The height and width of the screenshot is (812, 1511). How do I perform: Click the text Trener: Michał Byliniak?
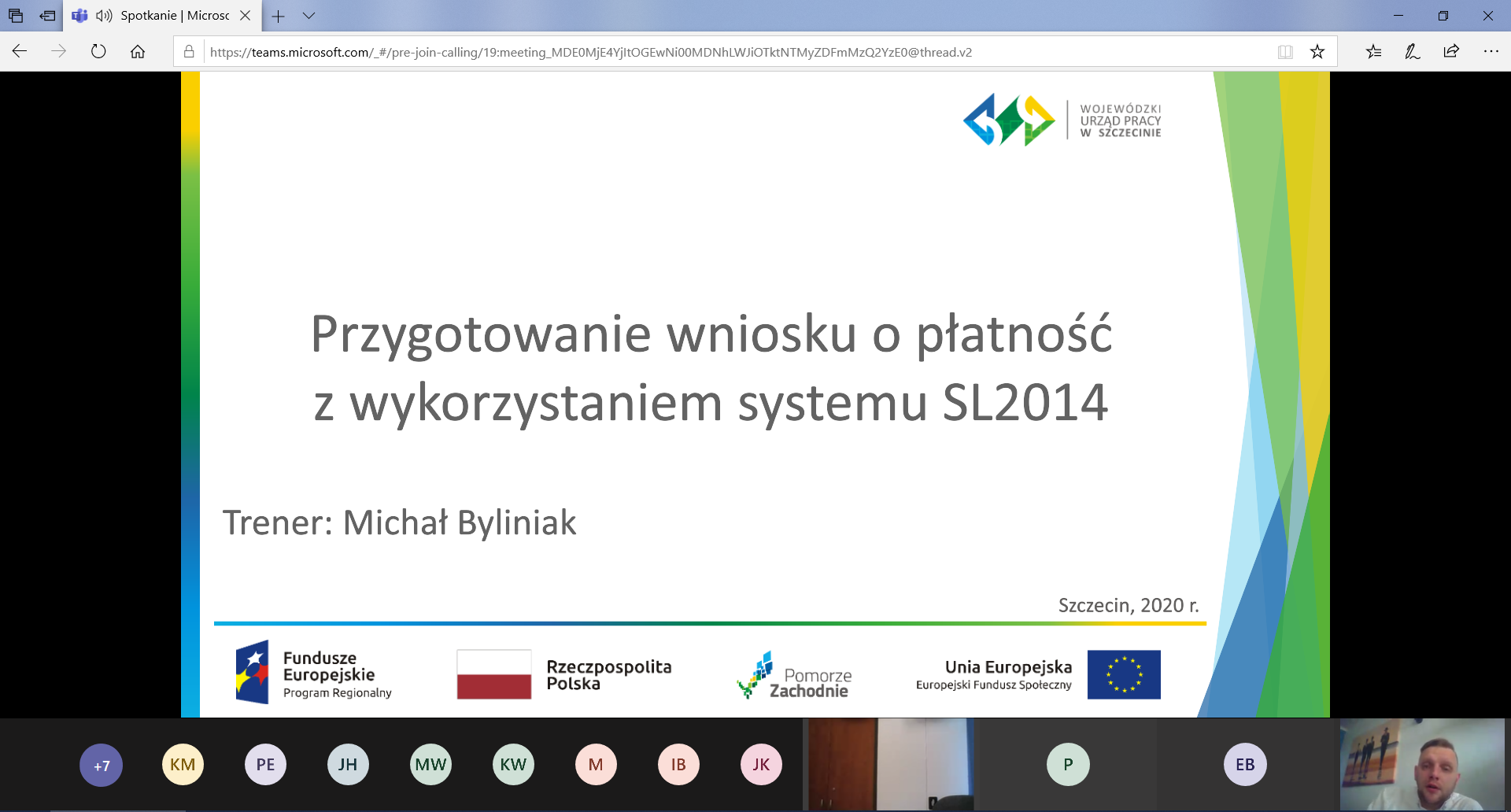[400, 523]
